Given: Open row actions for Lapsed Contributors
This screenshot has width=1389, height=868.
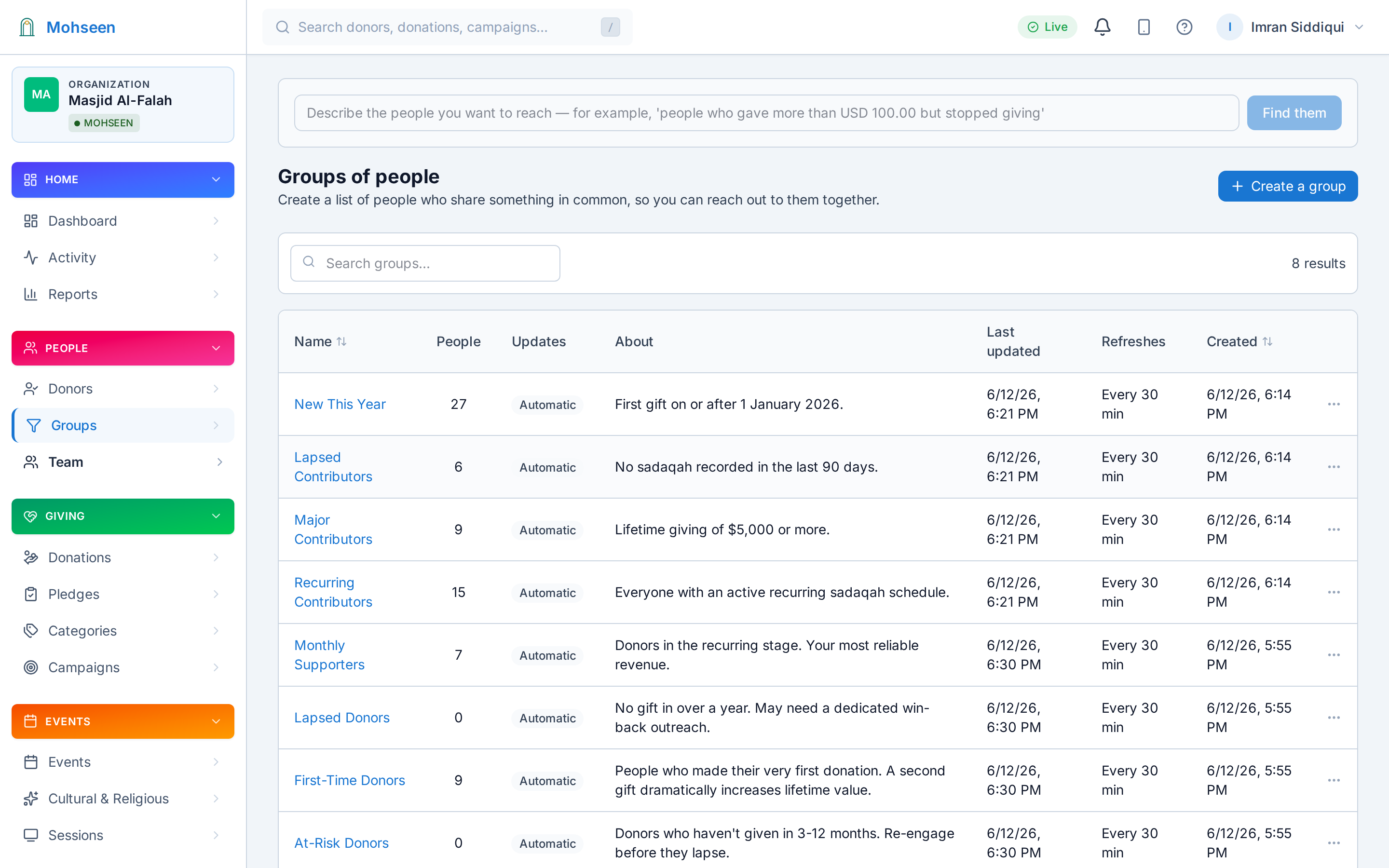Looking at the screenshot, I should click(x=1334, y=467).
